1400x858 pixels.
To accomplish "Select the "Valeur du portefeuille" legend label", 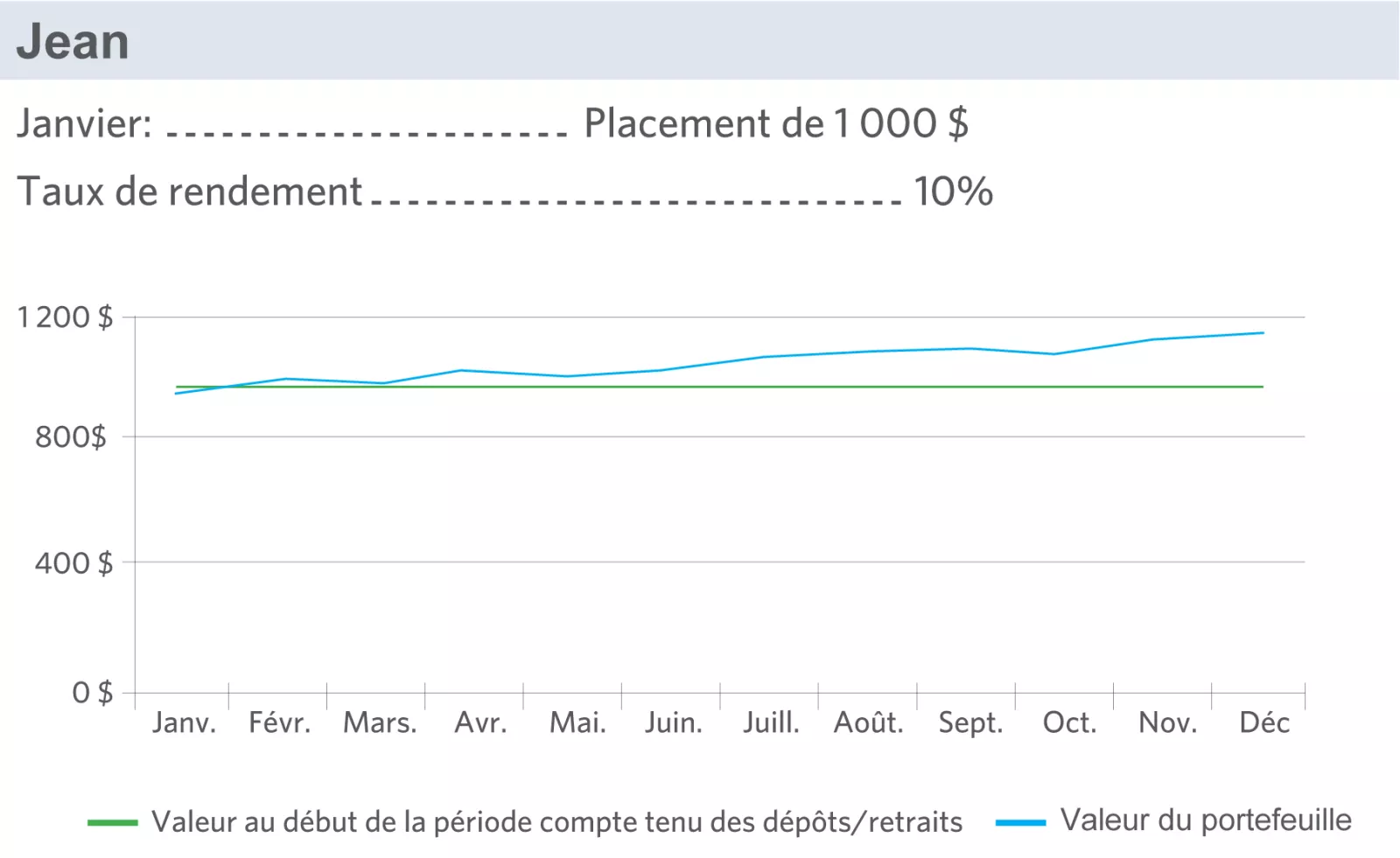I will (x=1206, y=820).
